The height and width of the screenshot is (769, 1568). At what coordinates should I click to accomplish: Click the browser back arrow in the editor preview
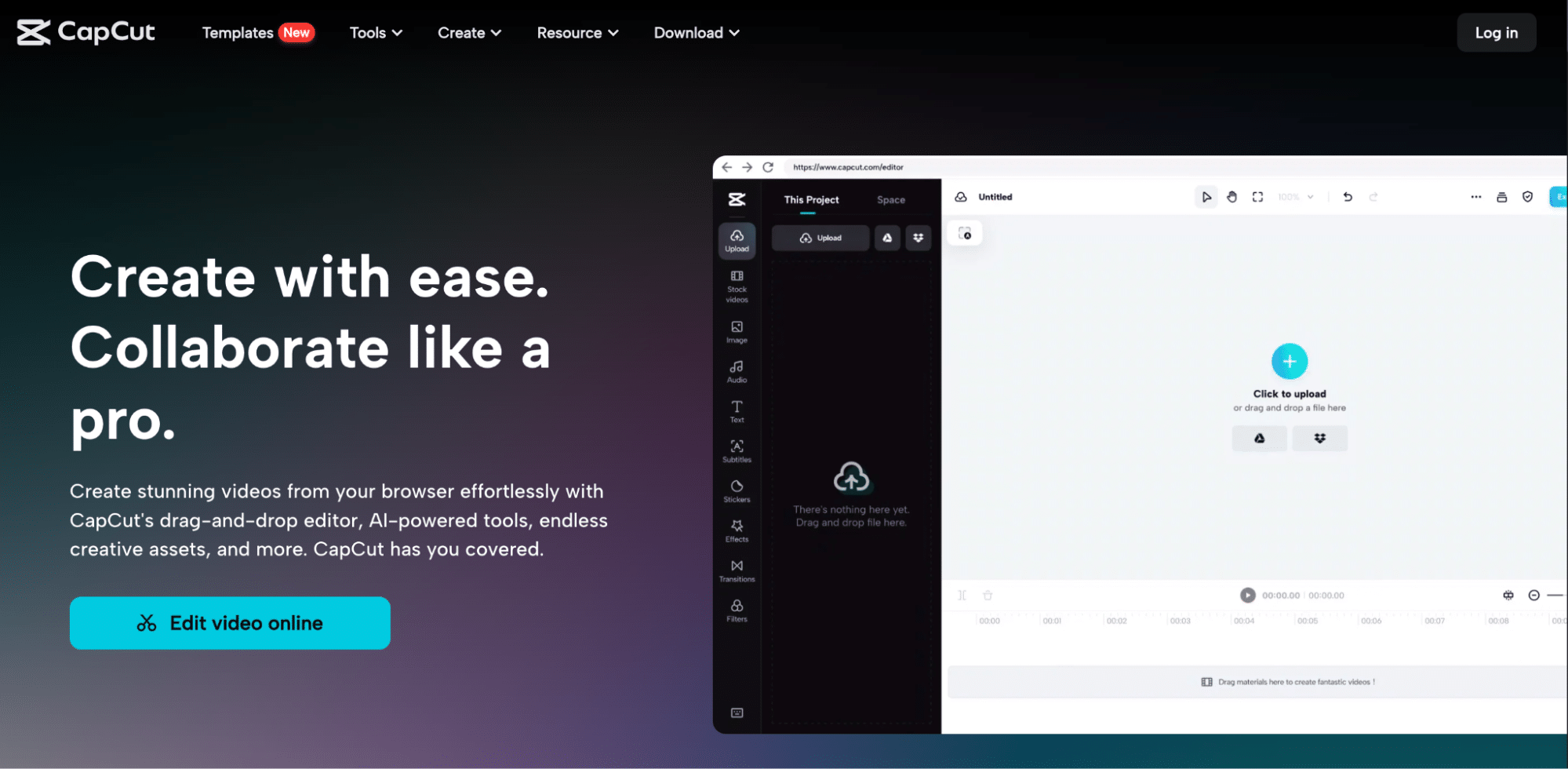pyautogui.click(x=726, y=167)
